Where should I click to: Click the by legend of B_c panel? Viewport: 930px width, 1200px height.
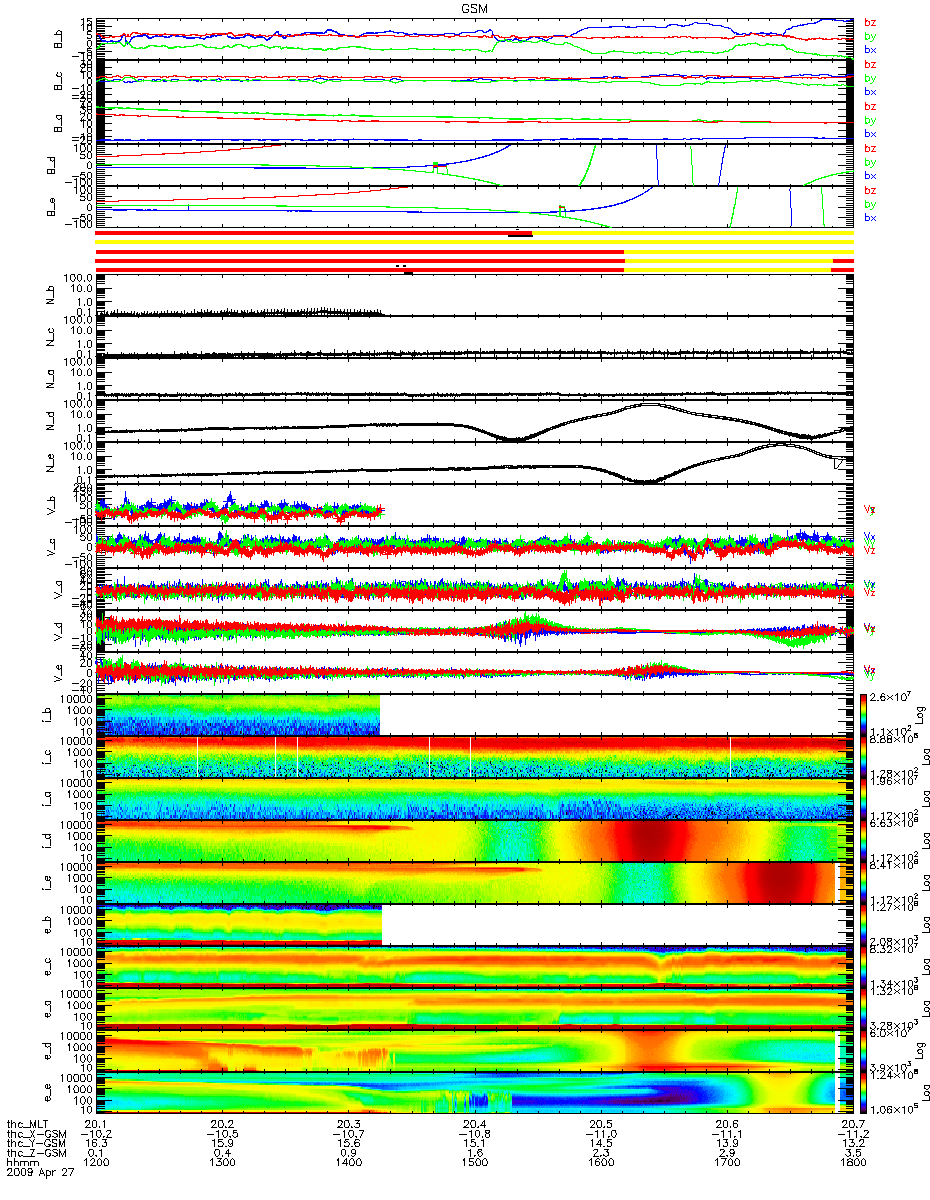870,78
